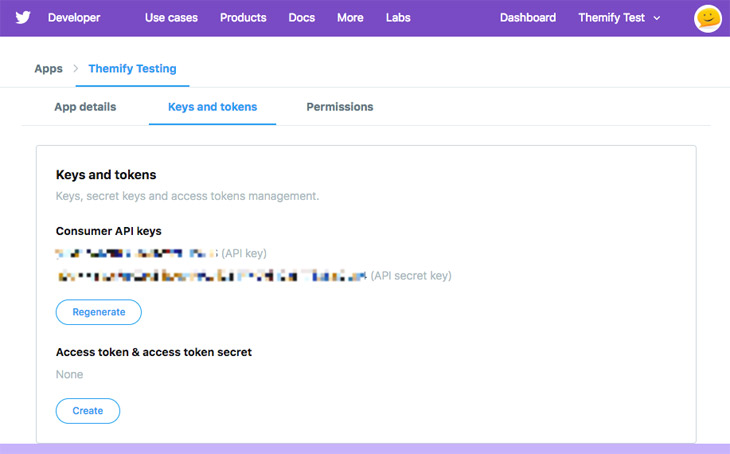Click the Keys and tokens card heading

[106, 175]
